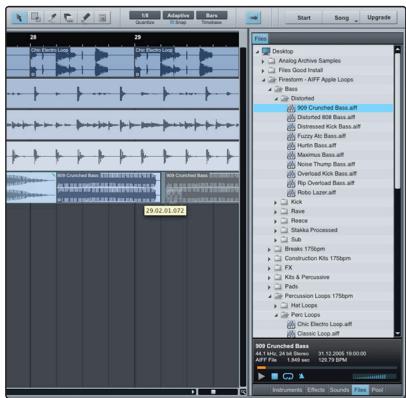
Task: Select 909 Crunched Bass.aiff file
Action: (323, 108)
